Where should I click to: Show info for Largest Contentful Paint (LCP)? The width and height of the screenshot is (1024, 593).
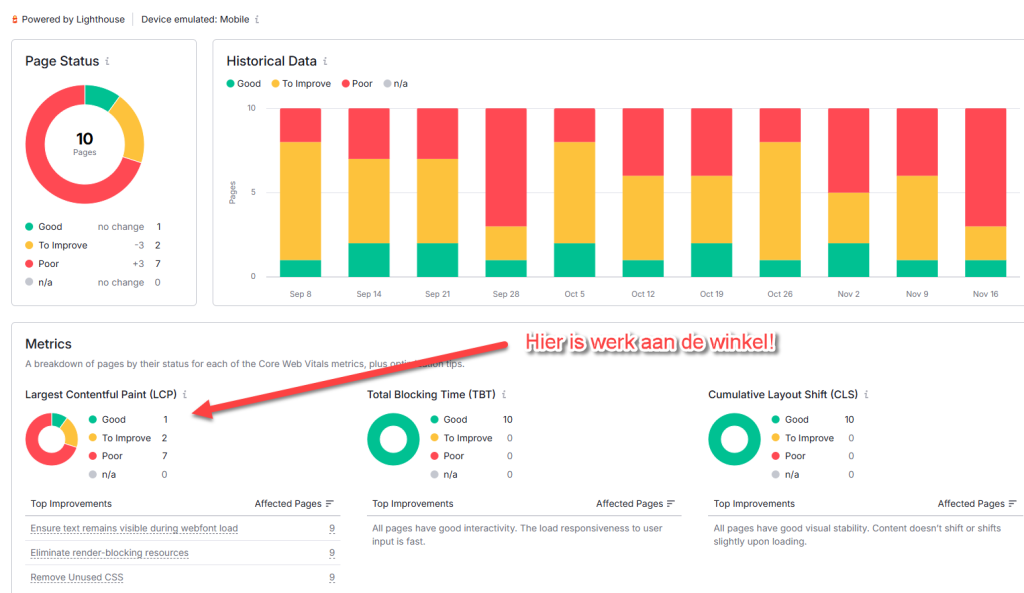(185, 394)
